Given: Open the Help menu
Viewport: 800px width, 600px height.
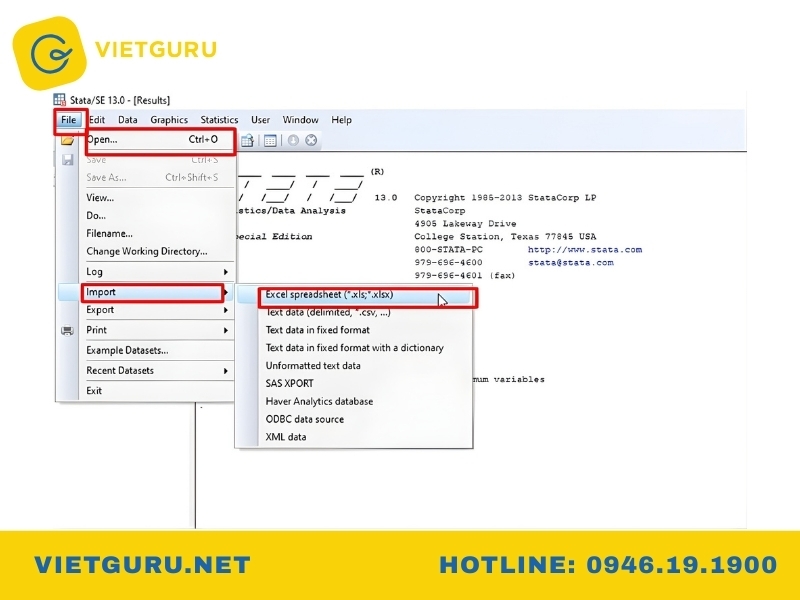Looking at the screenshot, I should click(x=341, y=120).
